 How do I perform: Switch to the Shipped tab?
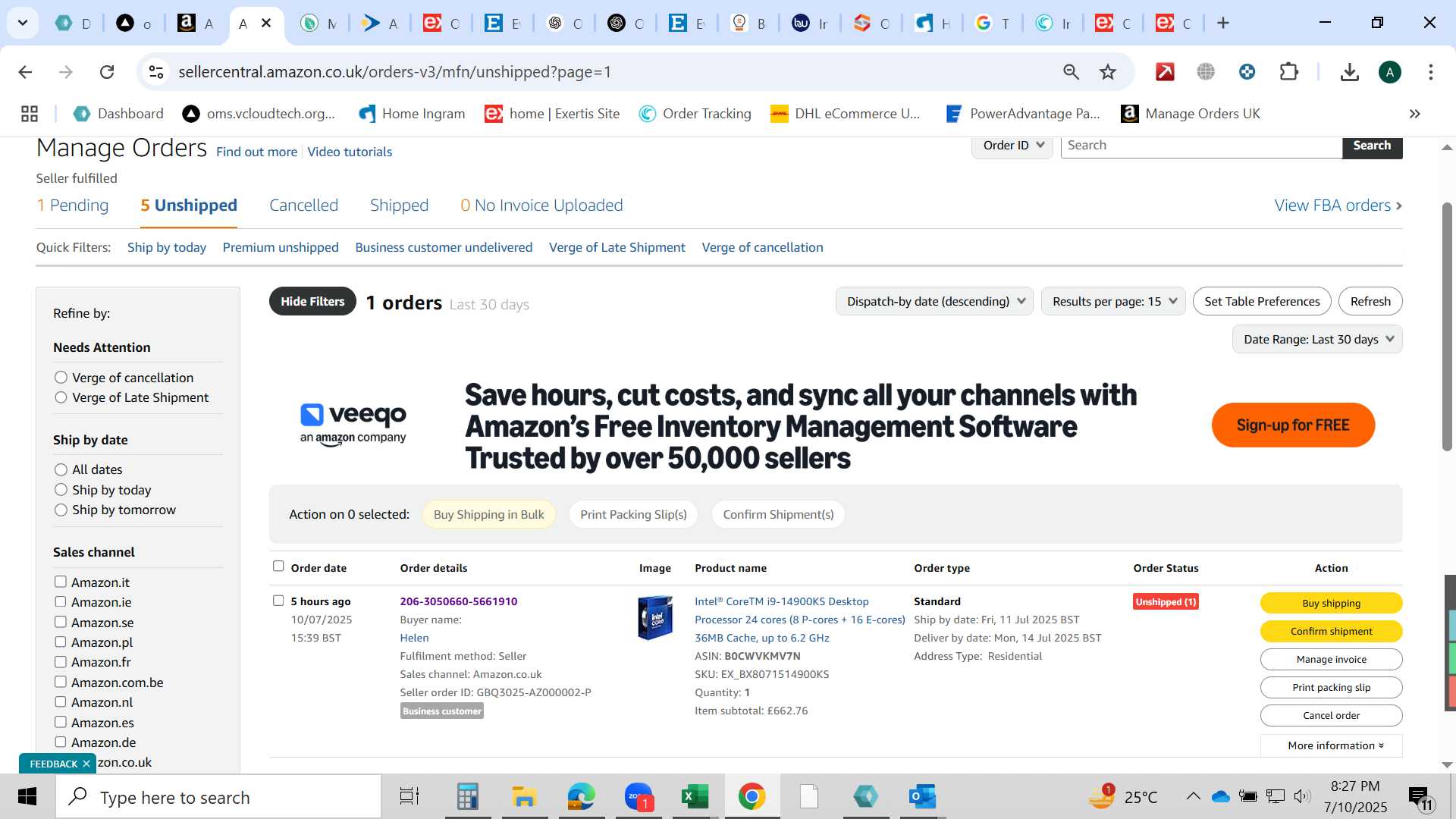pos(399,206)
